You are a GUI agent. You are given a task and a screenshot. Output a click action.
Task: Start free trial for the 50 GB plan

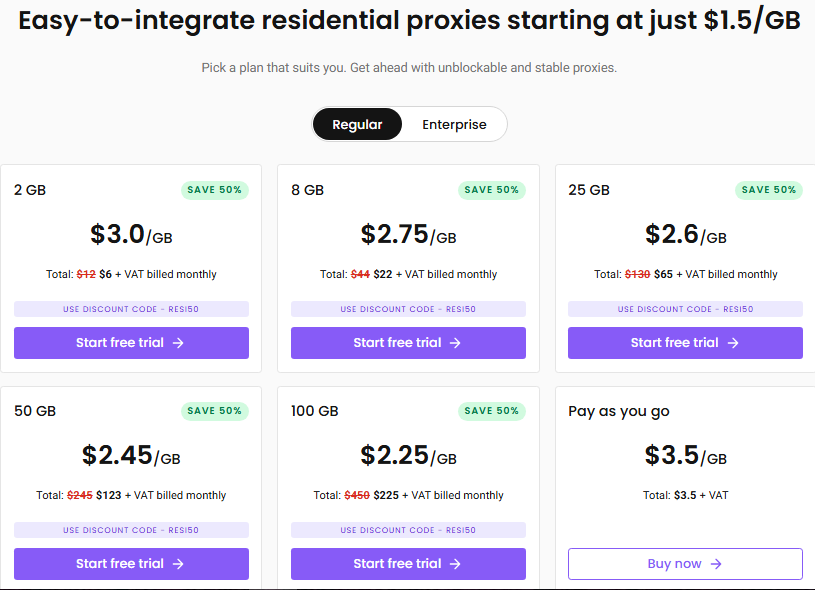120,564
